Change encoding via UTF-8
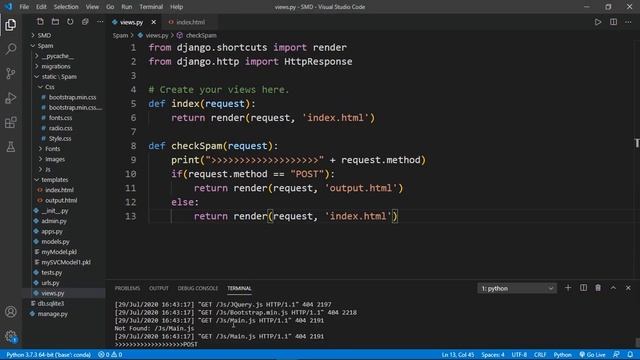 [x=519, y=355]
